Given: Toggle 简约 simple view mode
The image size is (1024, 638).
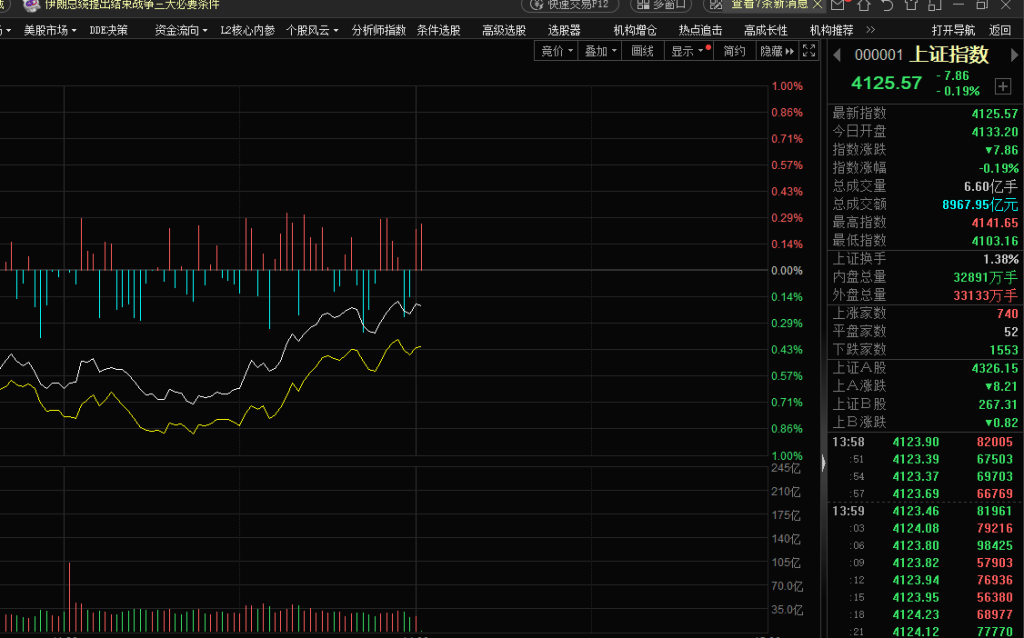Looking at the screenshot, I should tap(734, 51).
